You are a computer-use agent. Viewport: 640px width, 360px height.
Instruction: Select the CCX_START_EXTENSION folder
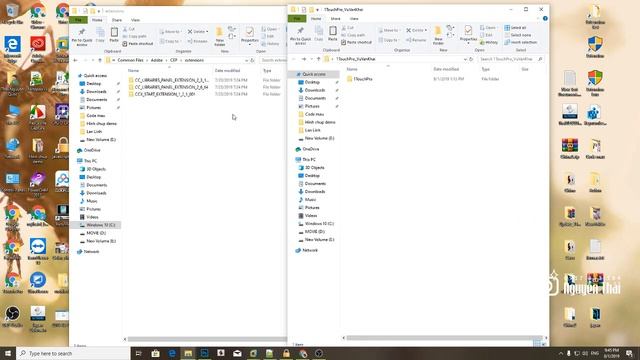162,94
